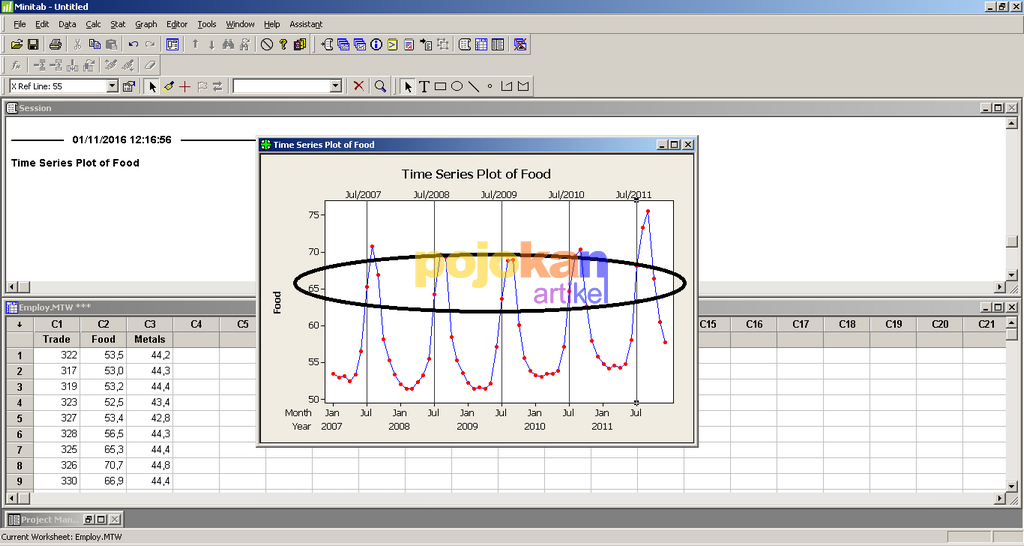Open the Graph menu
This screenshot has height=546, width=1024.
(146, 24)
